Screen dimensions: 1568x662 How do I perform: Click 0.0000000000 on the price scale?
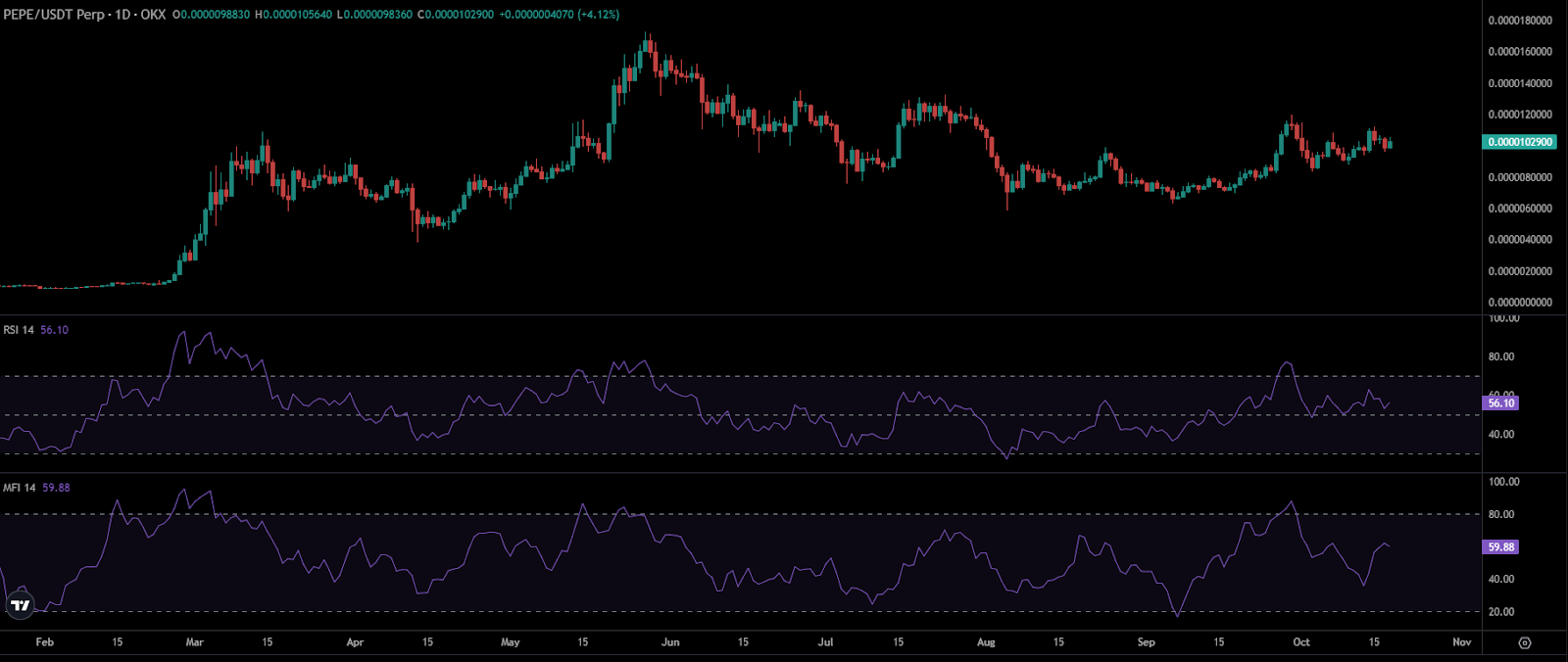tap(1520, 303)
